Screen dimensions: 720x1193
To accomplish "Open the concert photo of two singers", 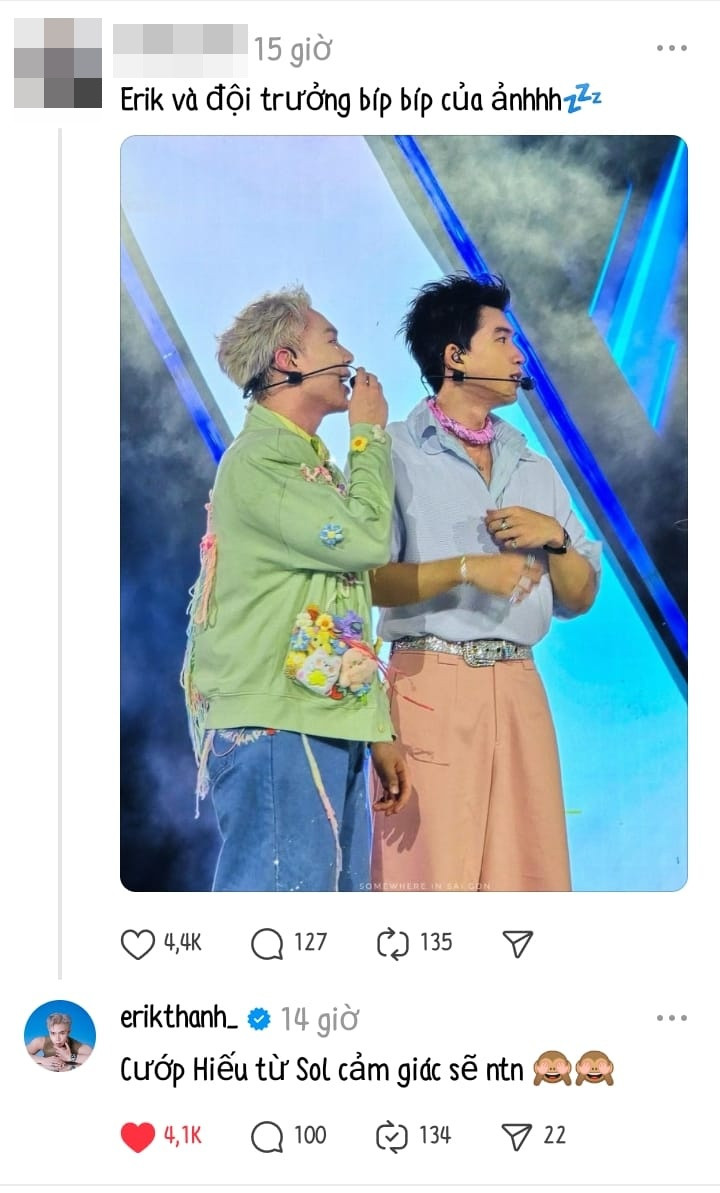I will coord(403,513).
